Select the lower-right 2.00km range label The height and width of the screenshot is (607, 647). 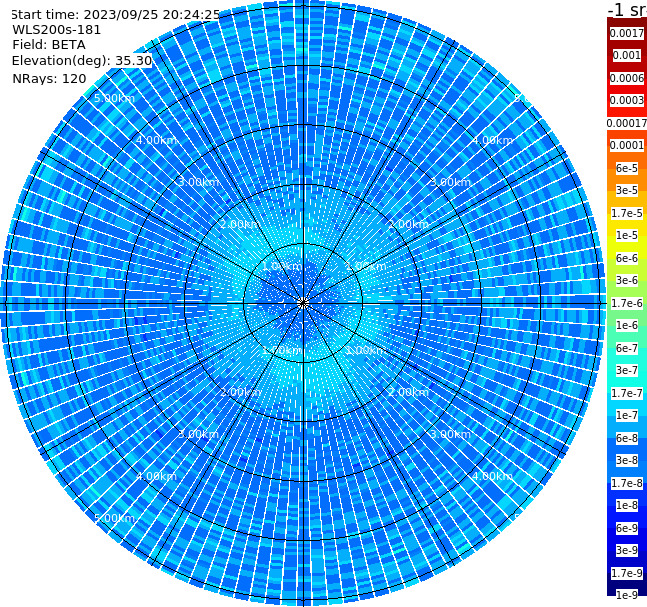click(408, 392)
